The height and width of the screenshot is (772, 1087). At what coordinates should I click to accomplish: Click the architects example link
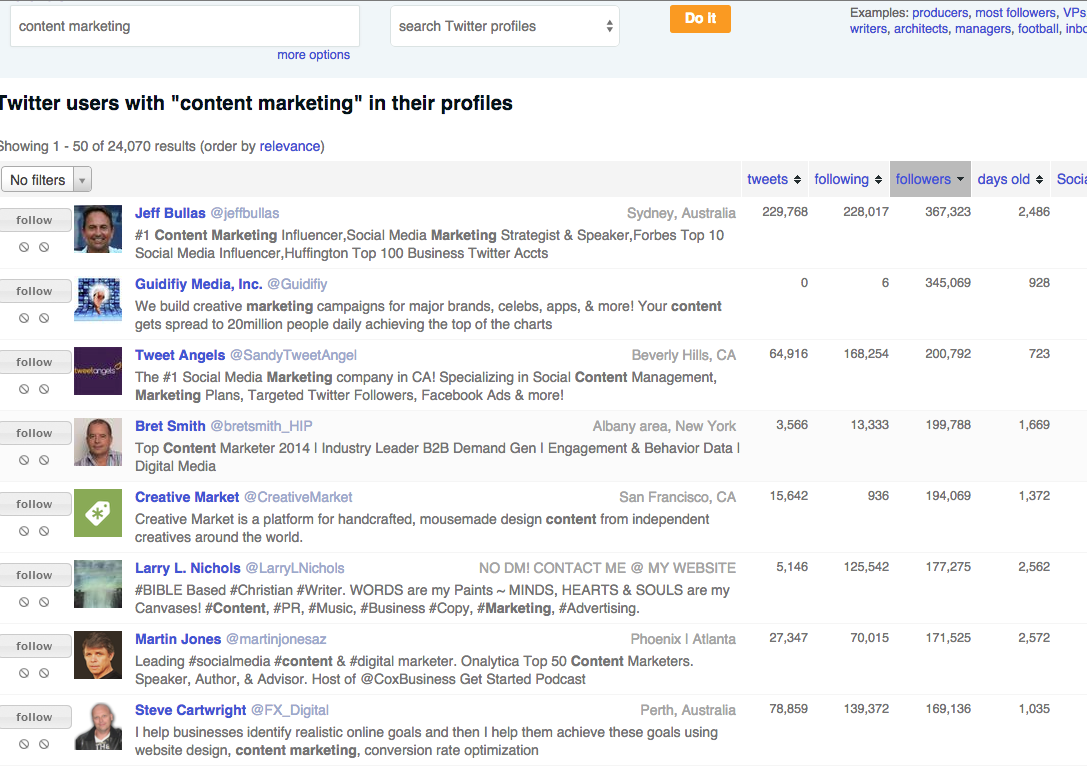point(921,29)
